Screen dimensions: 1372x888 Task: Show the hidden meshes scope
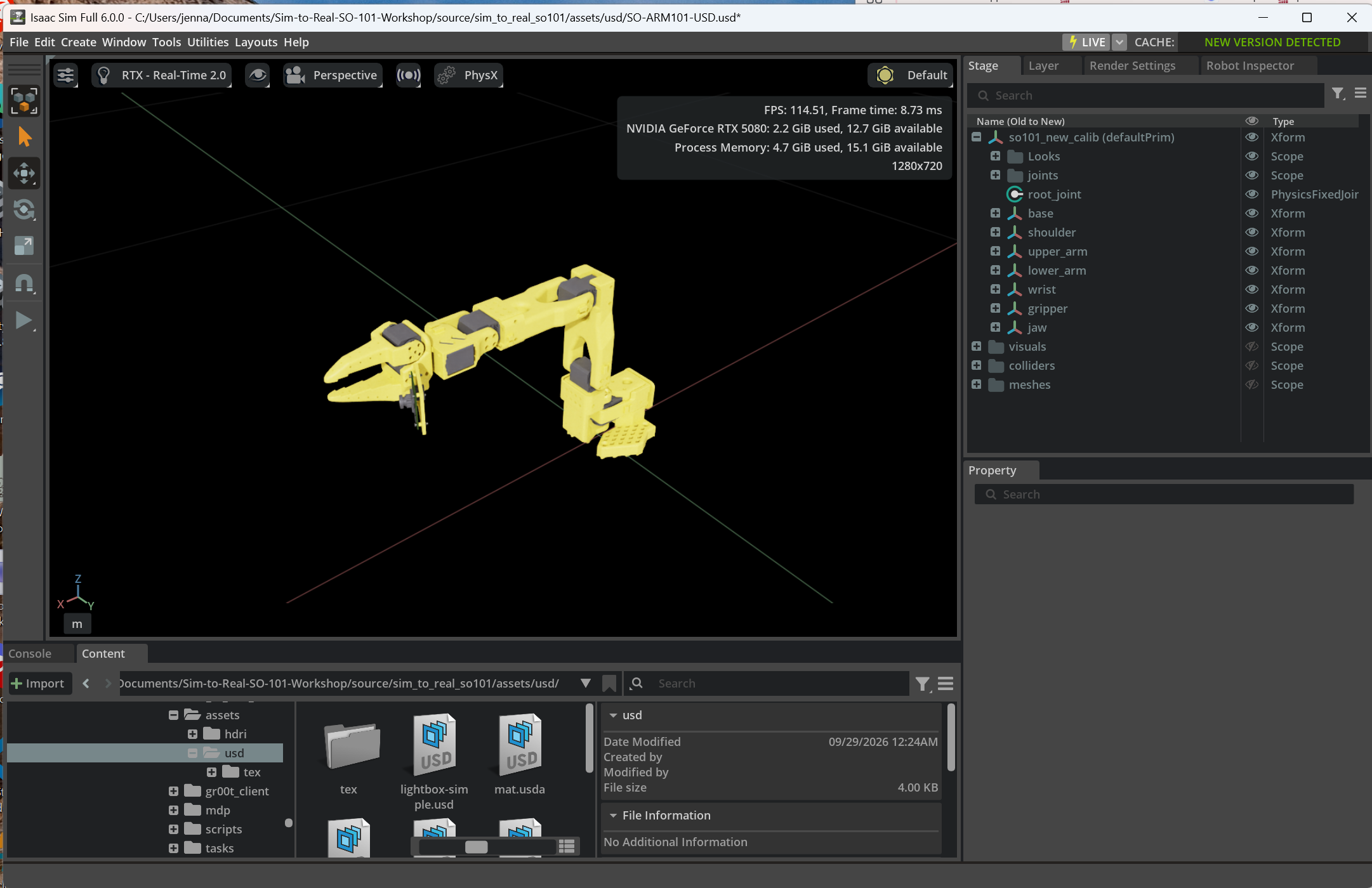tap(1252, 385)
